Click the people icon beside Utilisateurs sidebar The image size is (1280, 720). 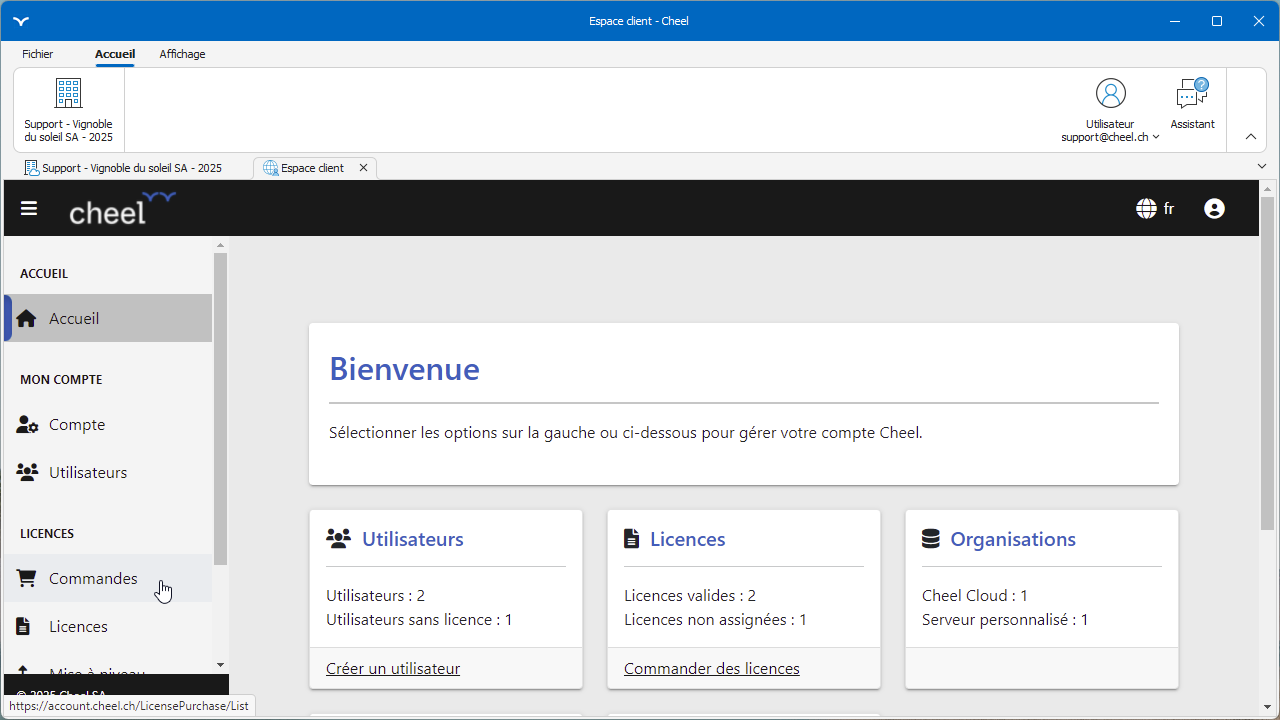[x=27, y=472]
